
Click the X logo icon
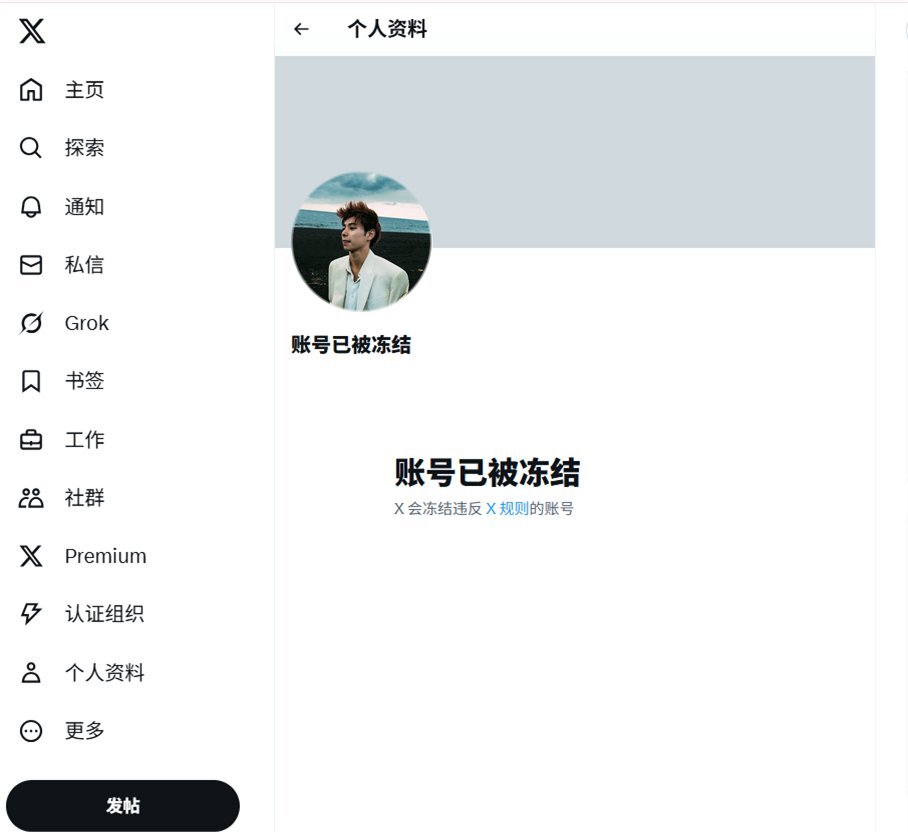click(32, 31)
